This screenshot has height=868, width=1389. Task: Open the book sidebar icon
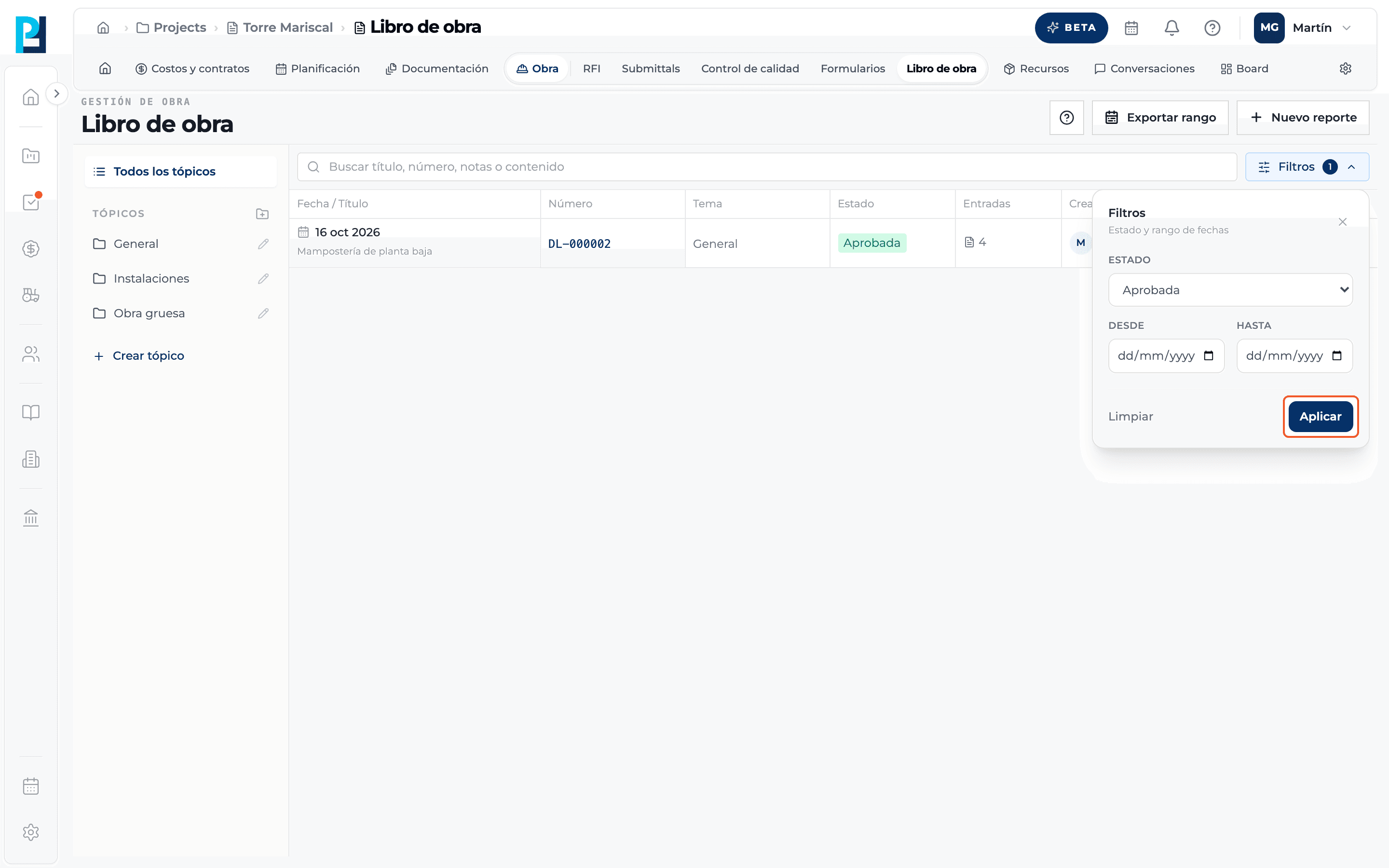[31, 412]
